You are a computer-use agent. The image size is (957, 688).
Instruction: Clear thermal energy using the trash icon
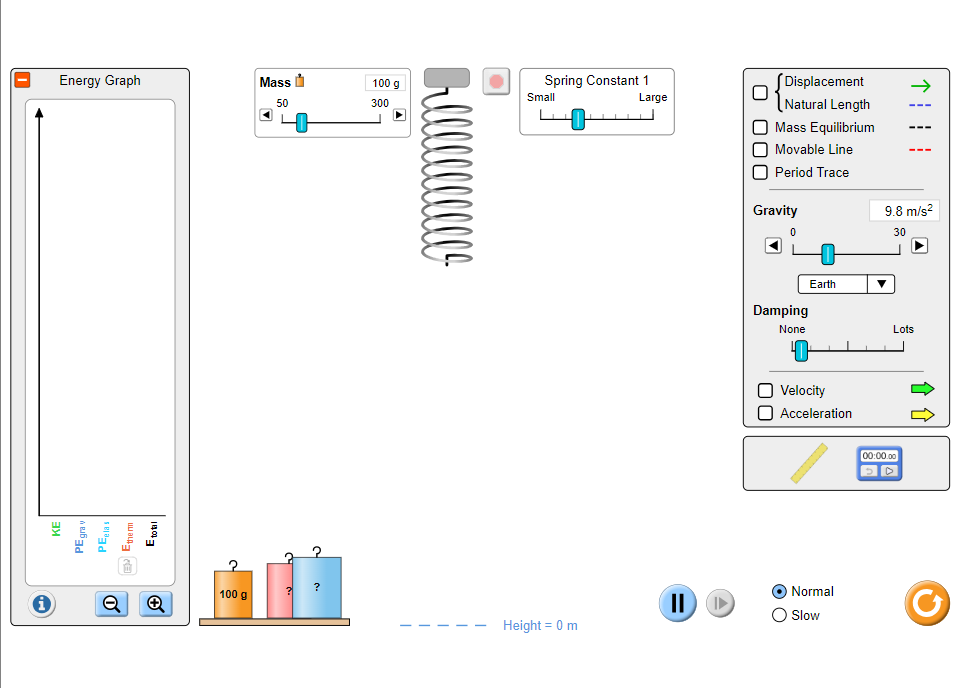[127, 565]
